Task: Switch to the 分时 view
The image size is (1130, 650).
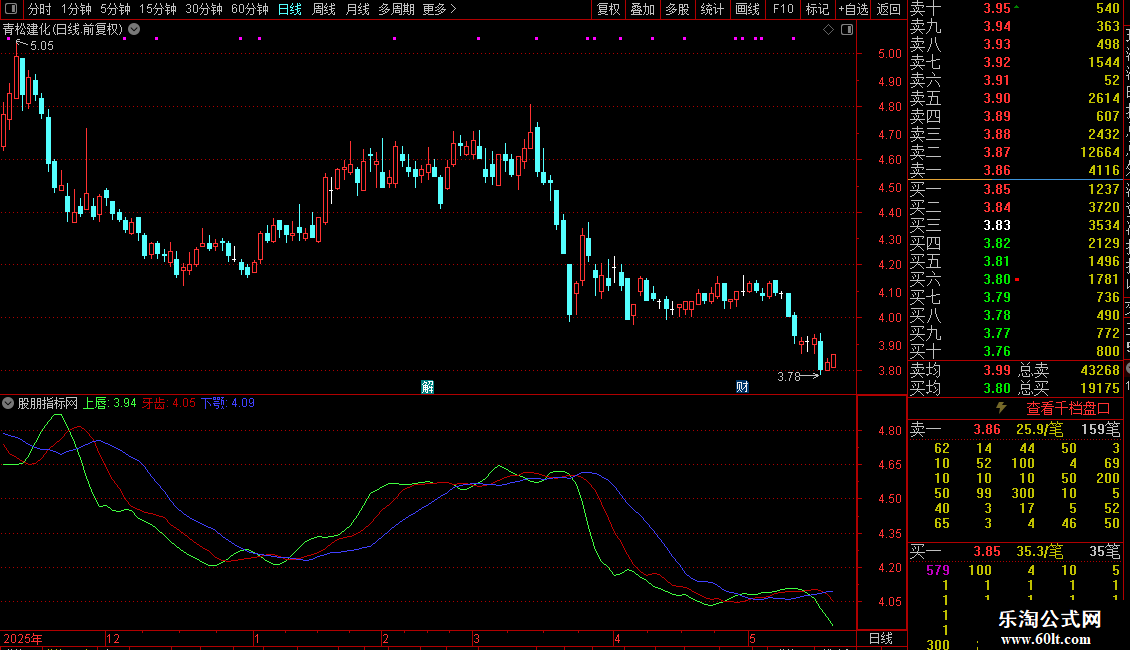Action: [x=40, y=9]
